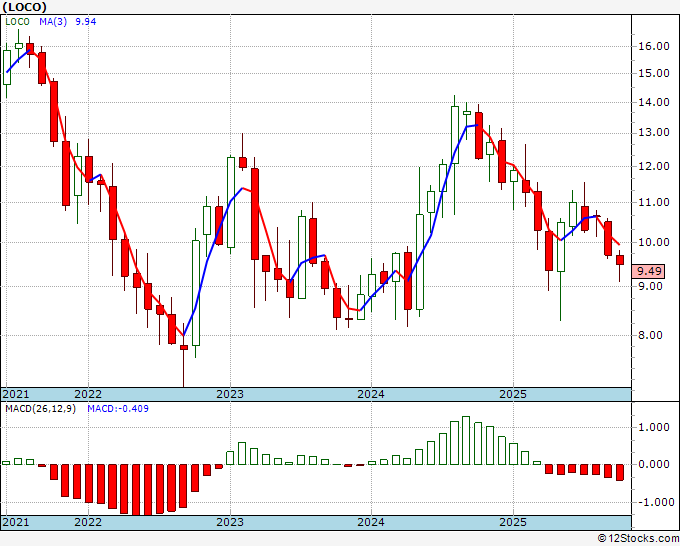Viewport: 680px width, 546px height.
Task: Click the MA(3) legend label
Action: pyautogui.click(x=53, y=22)
